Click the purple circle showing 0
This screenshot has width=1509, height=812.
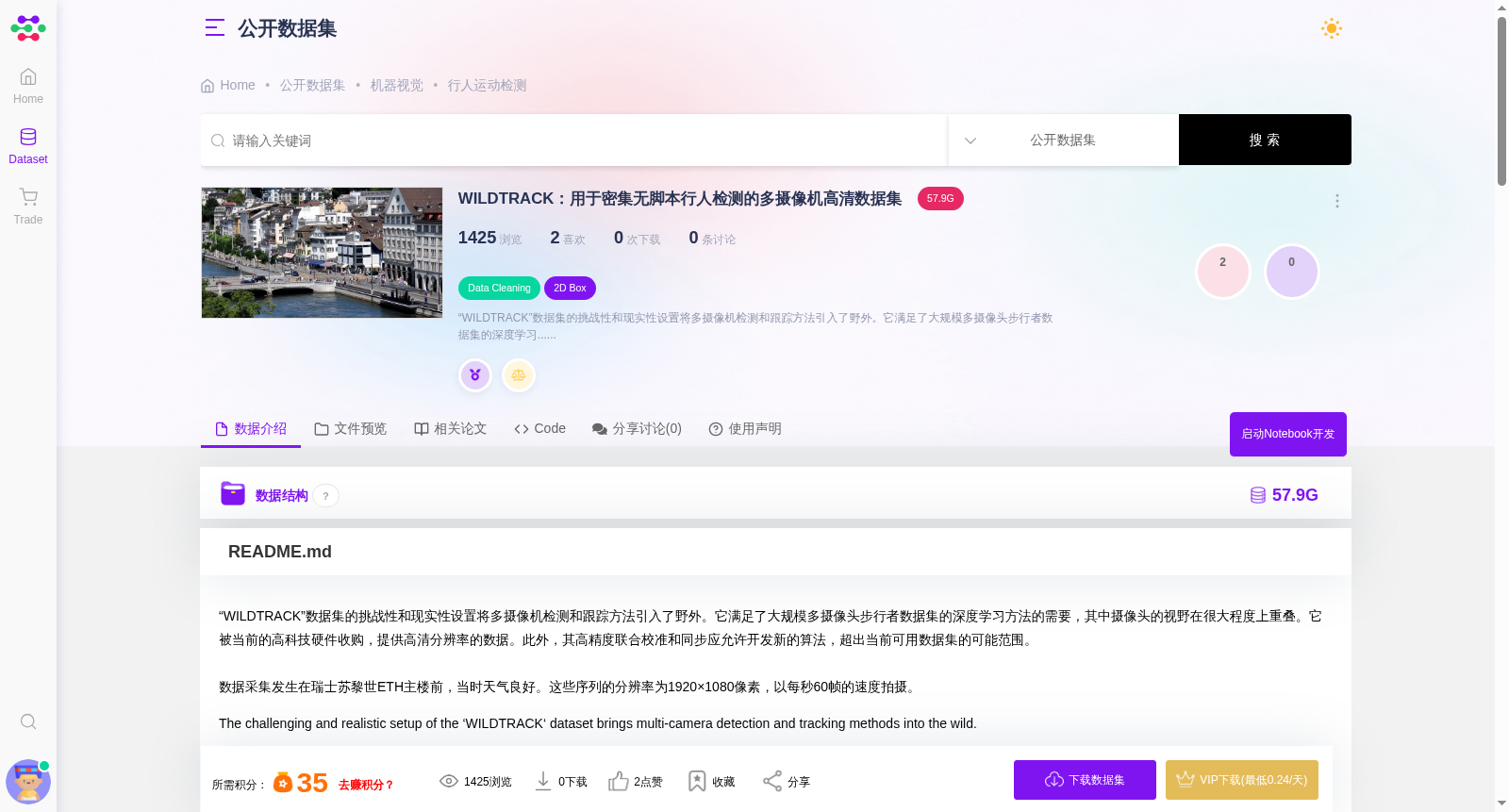(x=1292, y=272)
